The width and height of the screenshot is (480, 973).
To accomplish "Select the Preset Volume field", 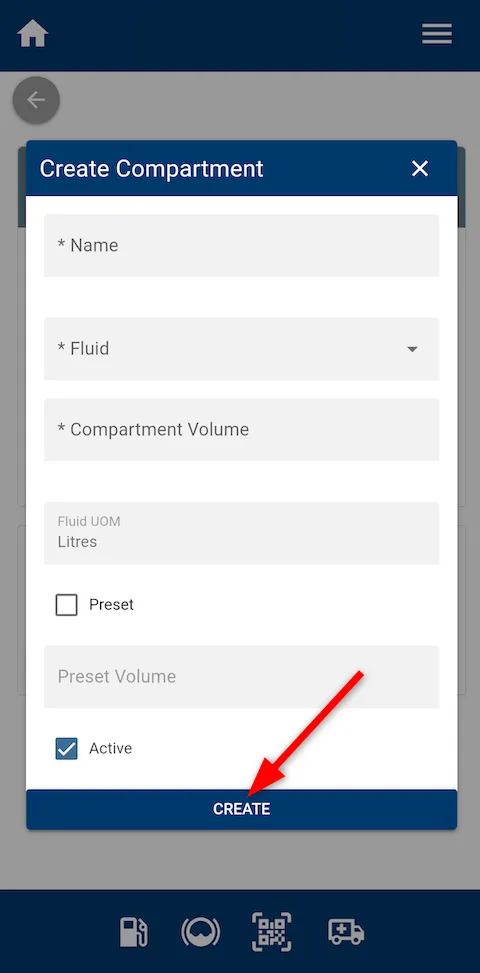I will (241, 676).
